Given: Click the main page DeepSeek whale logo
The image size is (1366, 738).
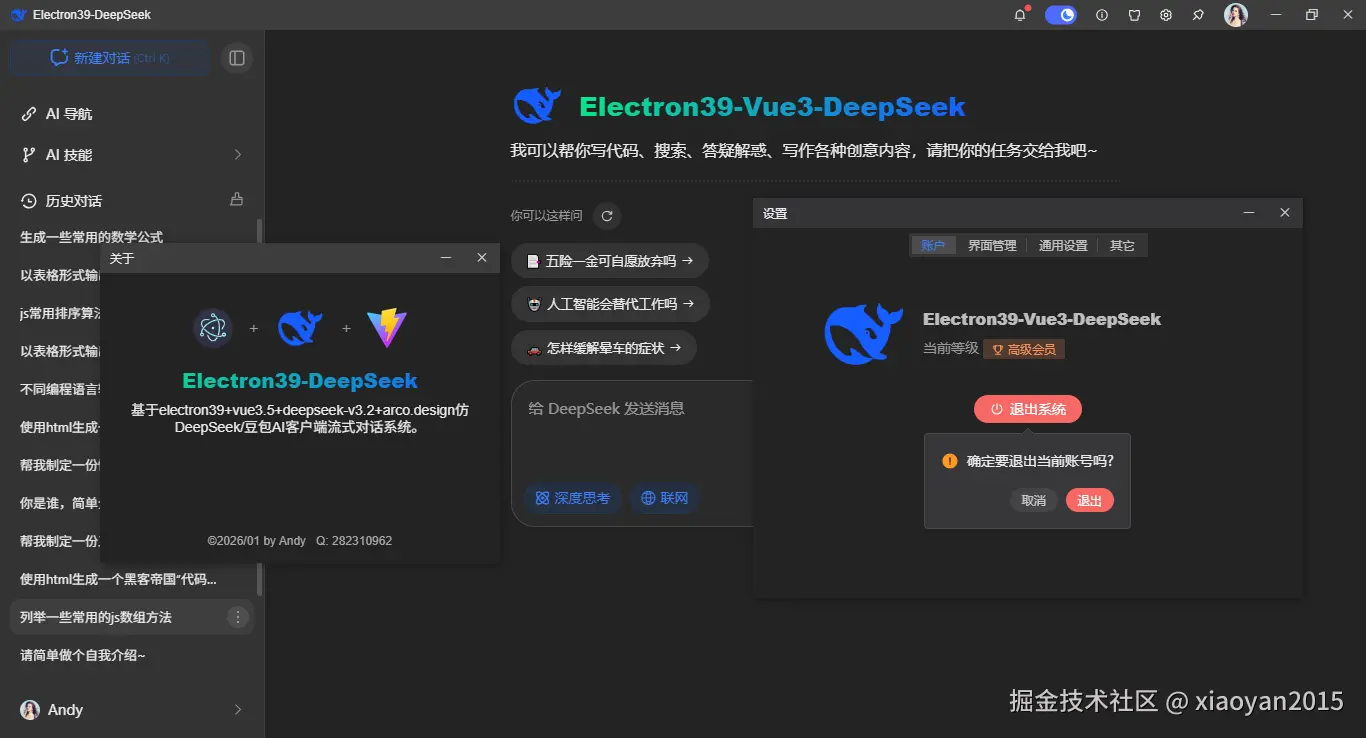Looking at the screenshot, I should (x=538, y=105).
